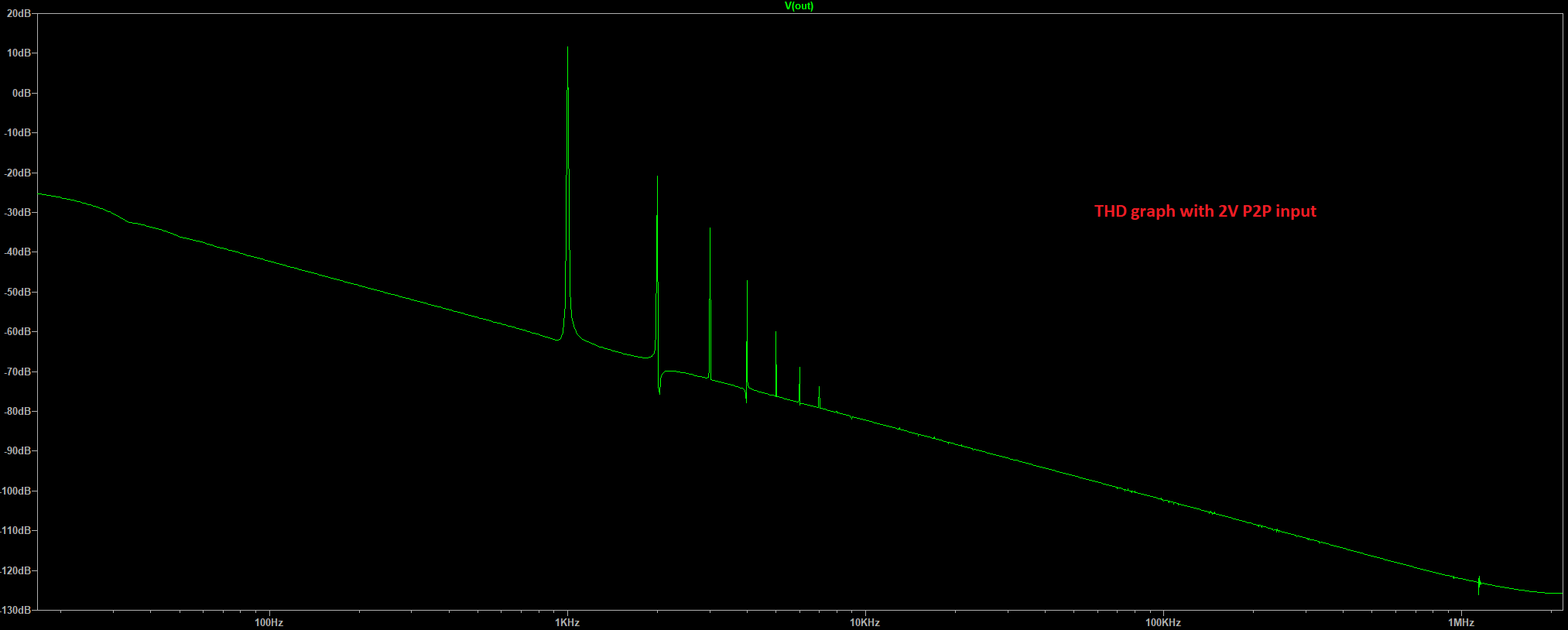Image resolution: width=1568 pixels, height=630 pixels.
Task: Click the 1KHz horizontal axis label
Action: click(567, 622)
